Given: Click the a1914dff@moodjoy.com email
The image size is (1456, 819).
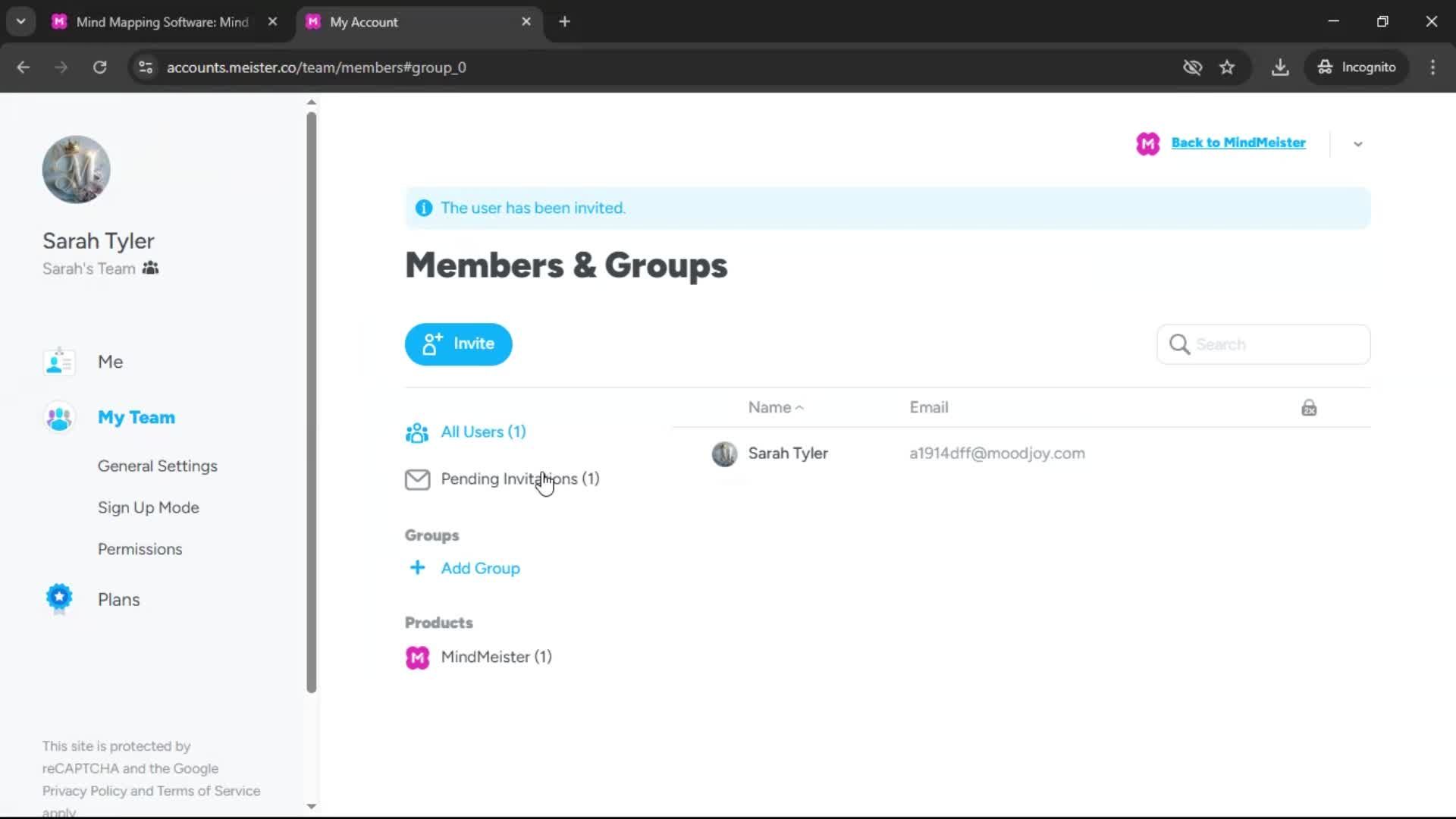Looking at the screenshot, I should (997, 453).
